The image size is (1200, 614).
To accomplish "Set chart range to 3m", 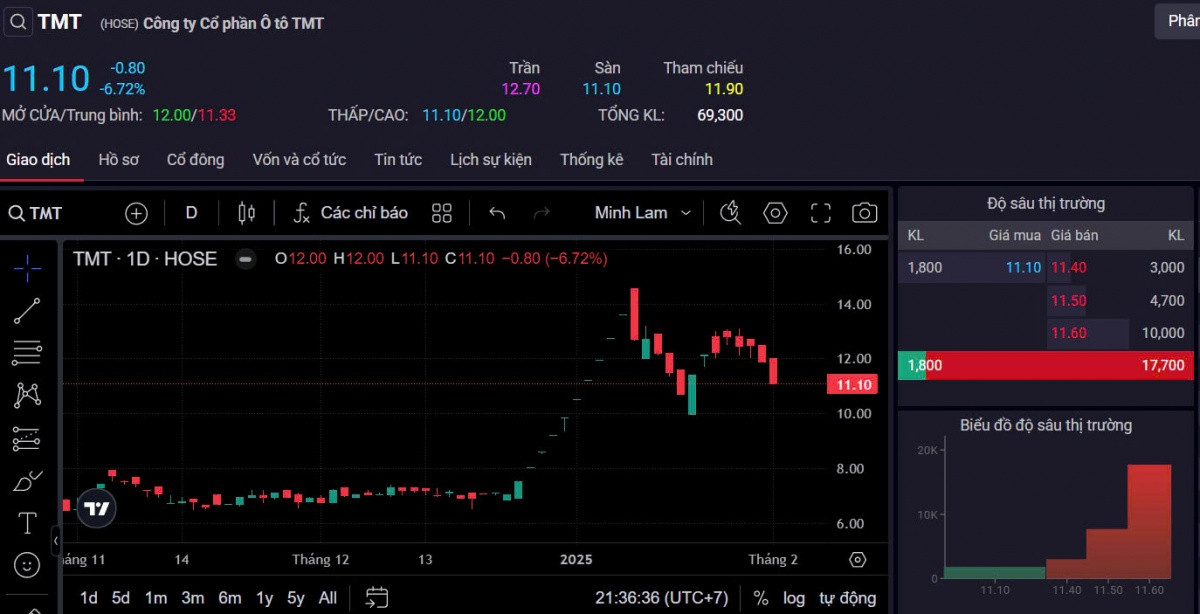I will [193, 598].
